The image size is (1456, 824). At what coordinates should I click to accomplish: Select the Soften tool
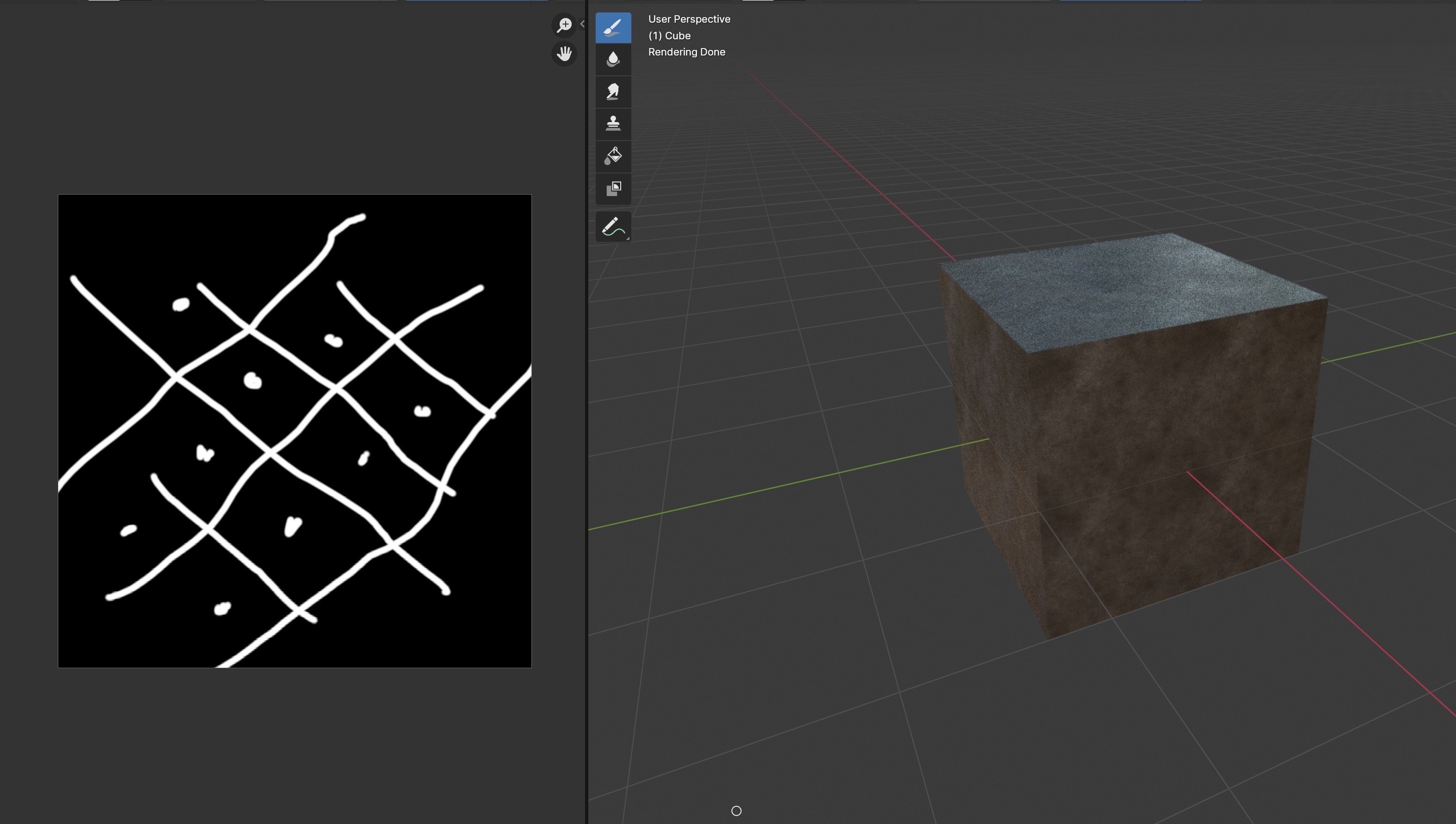(613, 60)
